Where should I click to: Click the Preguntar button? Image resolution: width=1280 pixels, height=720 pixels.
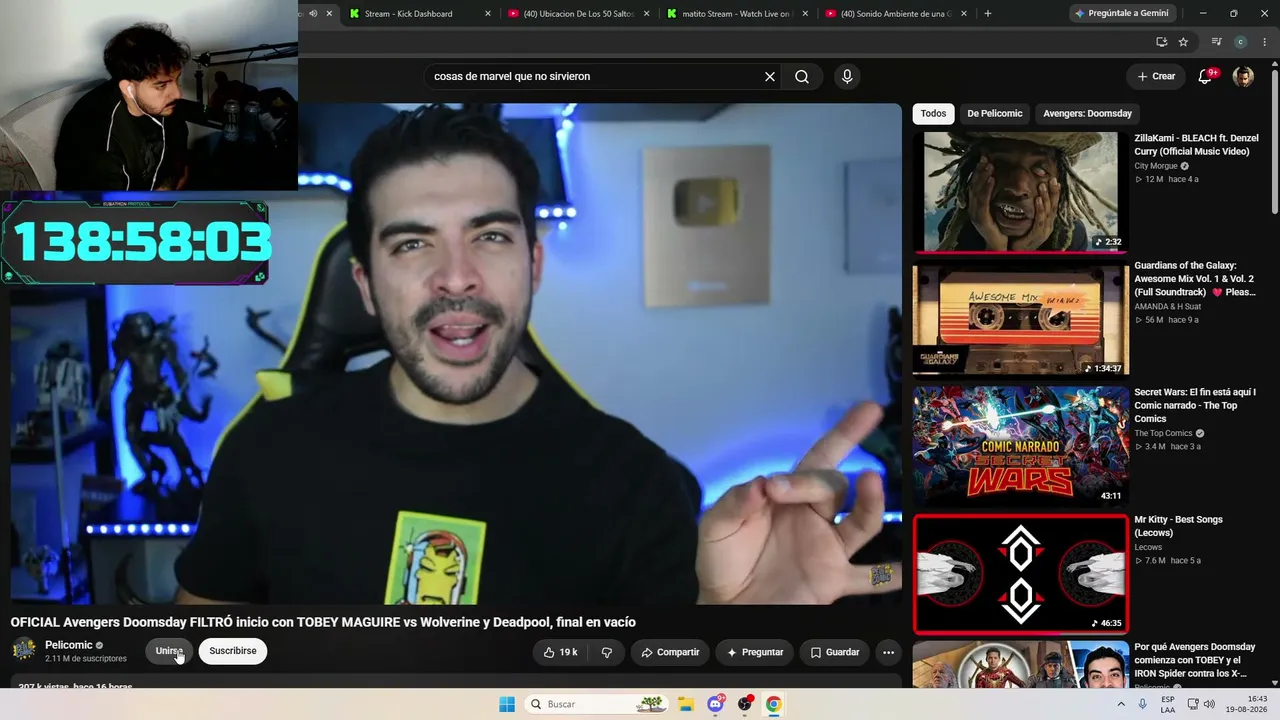[x=755, y=652]
